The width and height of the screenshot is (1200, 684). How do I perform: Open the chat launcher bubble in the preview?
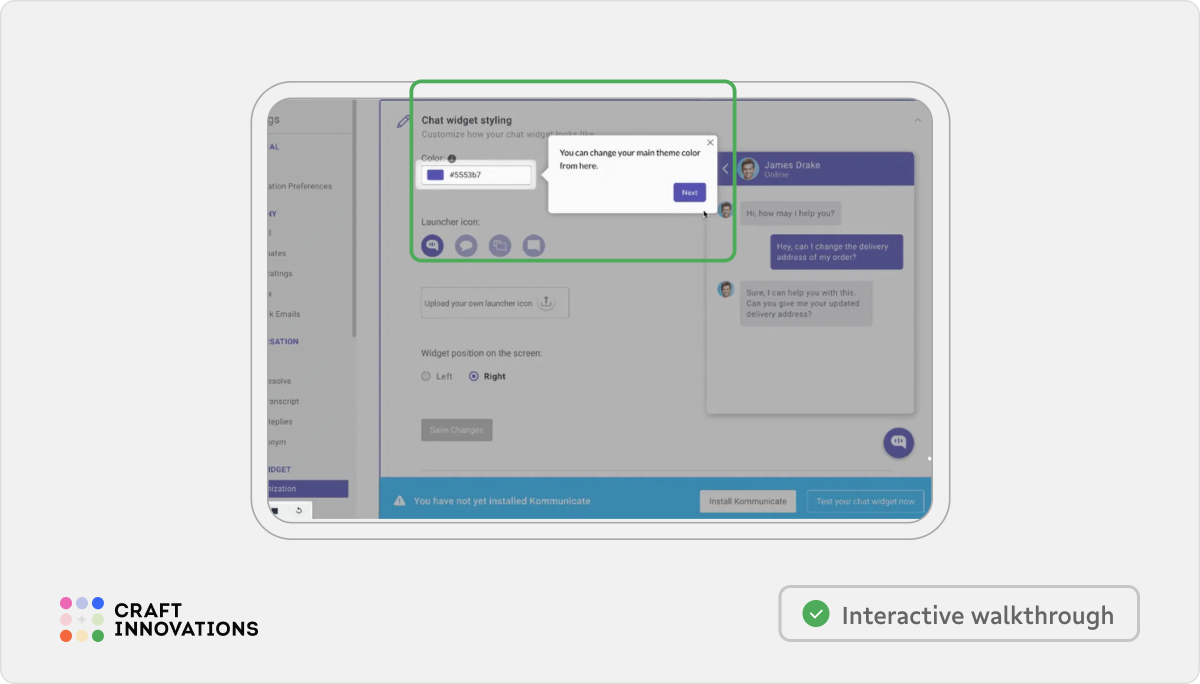point(897,443)
